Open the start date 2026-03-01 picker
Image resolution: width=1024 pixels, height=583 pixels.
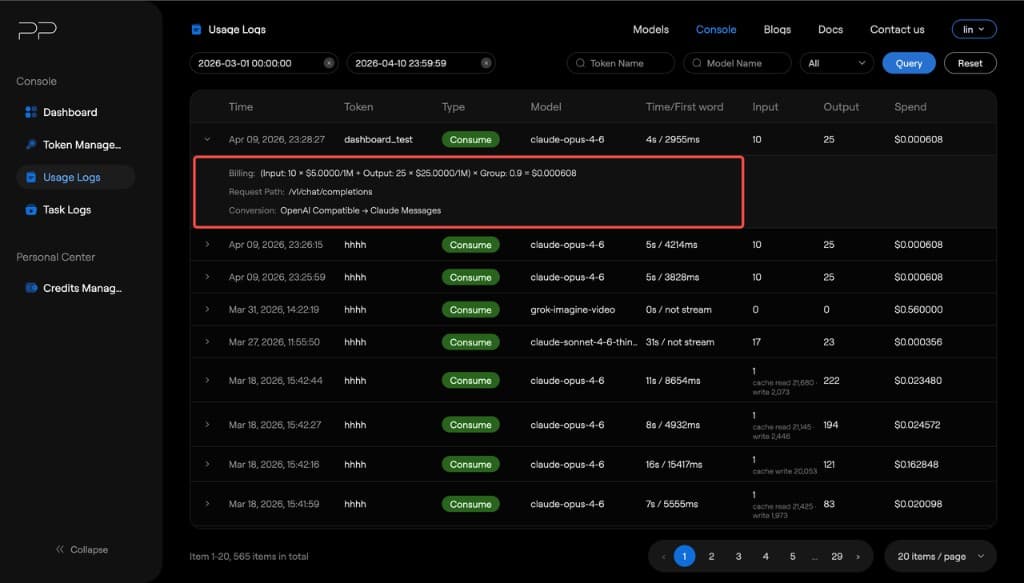click(264, 63)
